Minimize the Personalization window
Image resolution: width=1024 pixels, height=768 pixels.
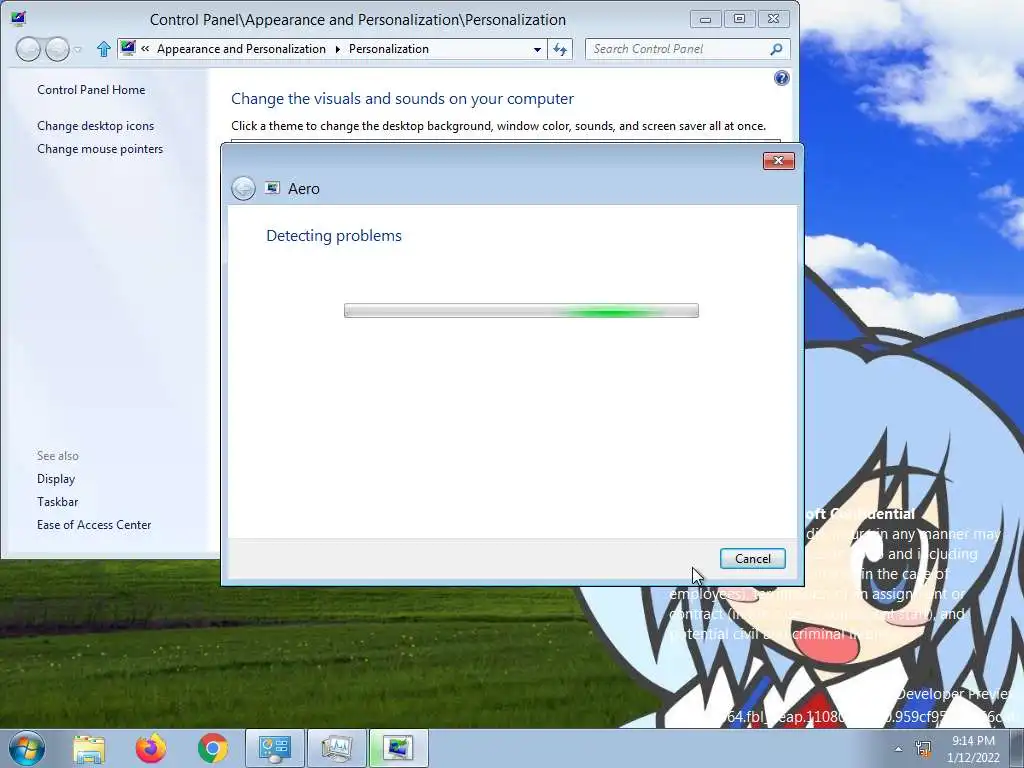705,19
